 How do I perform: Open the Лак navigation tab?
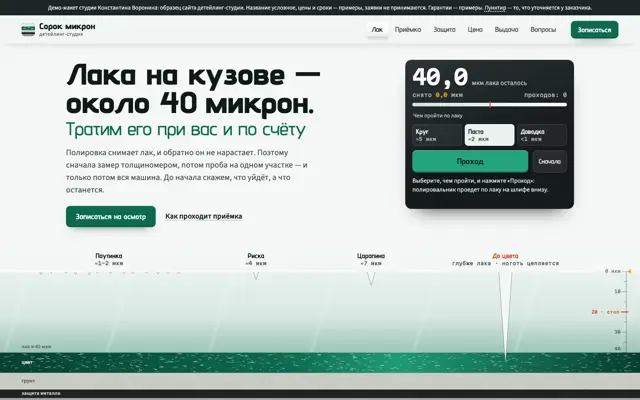coord(377,29)
